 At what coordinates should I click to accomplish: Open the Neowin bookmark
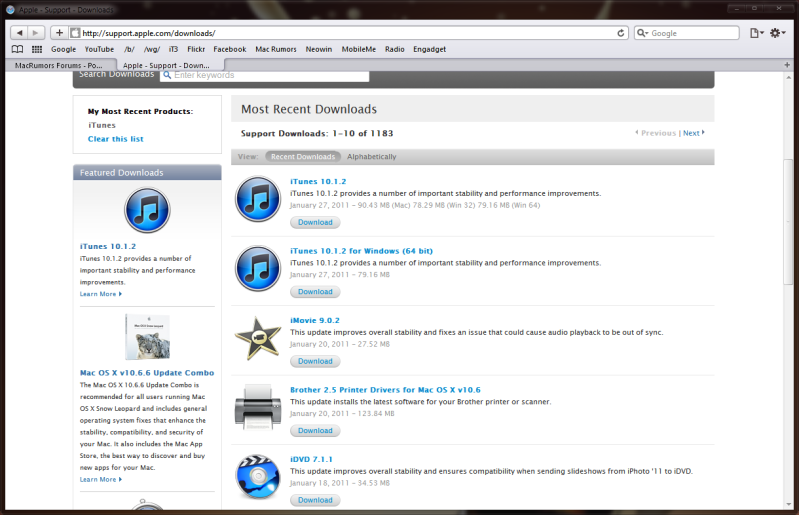[319, 49]
